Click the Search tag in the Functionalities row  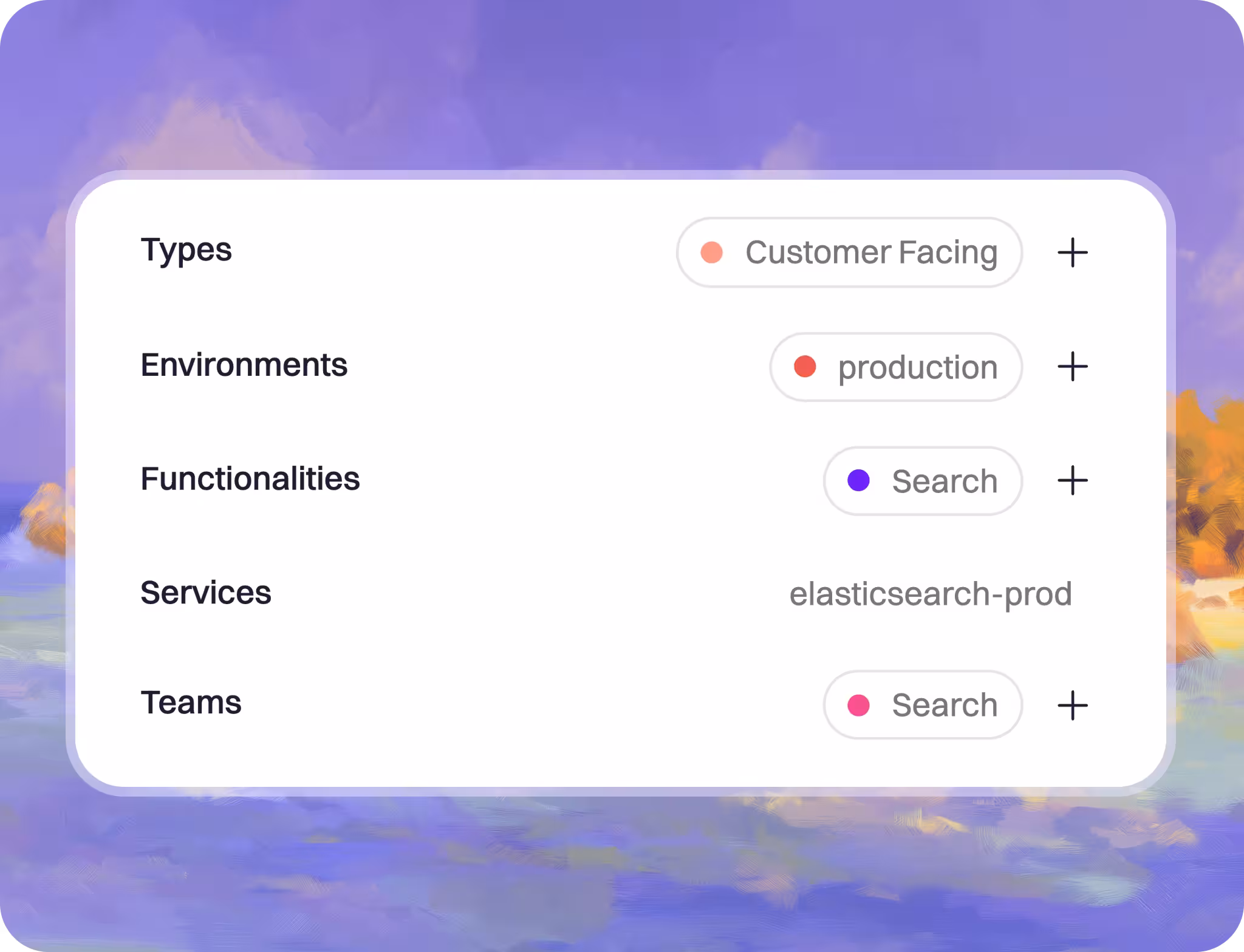click(x=923, y=481)
